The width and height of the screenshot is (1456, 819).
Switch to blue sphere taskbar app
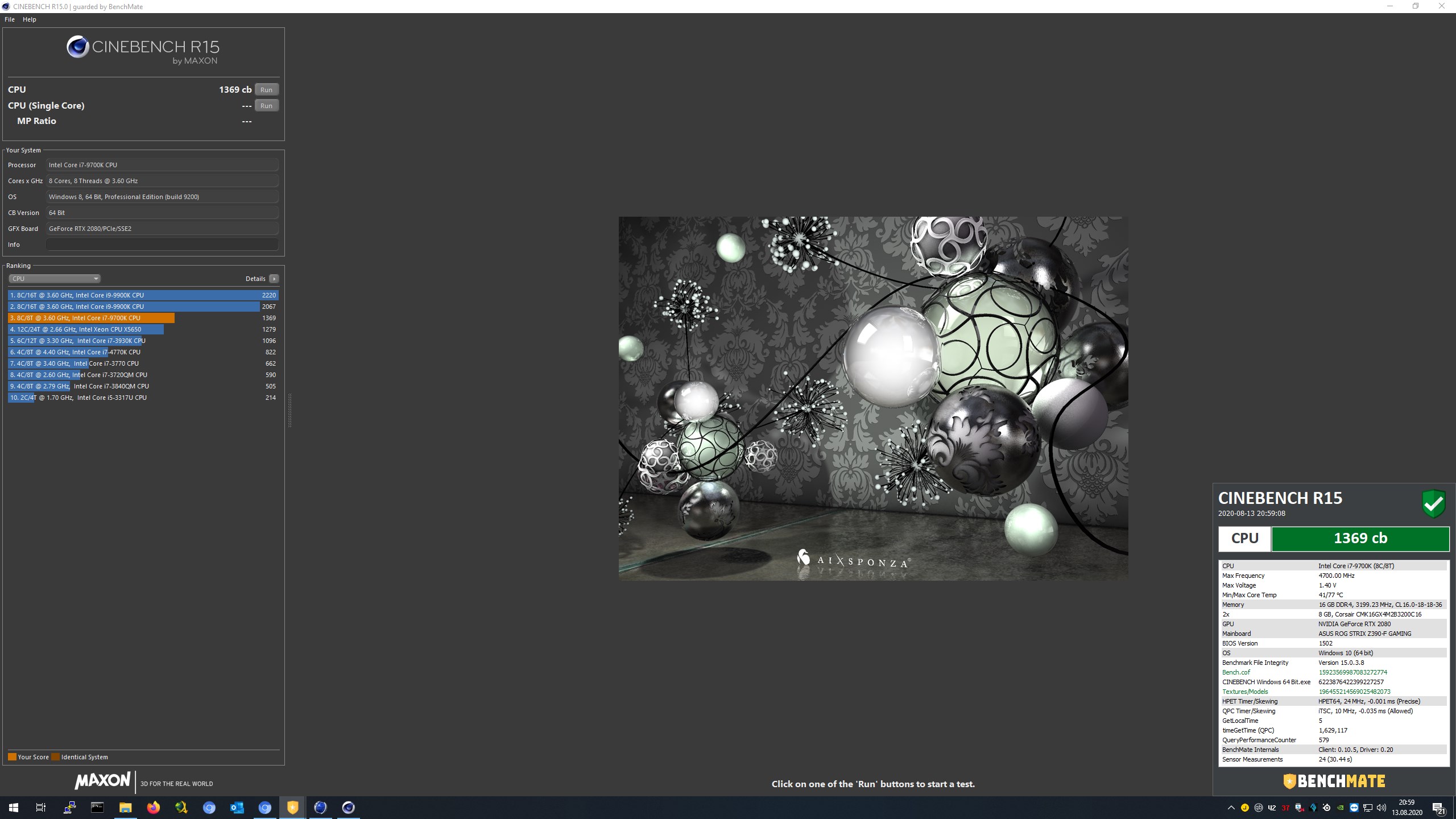click(x=321, y=808)
